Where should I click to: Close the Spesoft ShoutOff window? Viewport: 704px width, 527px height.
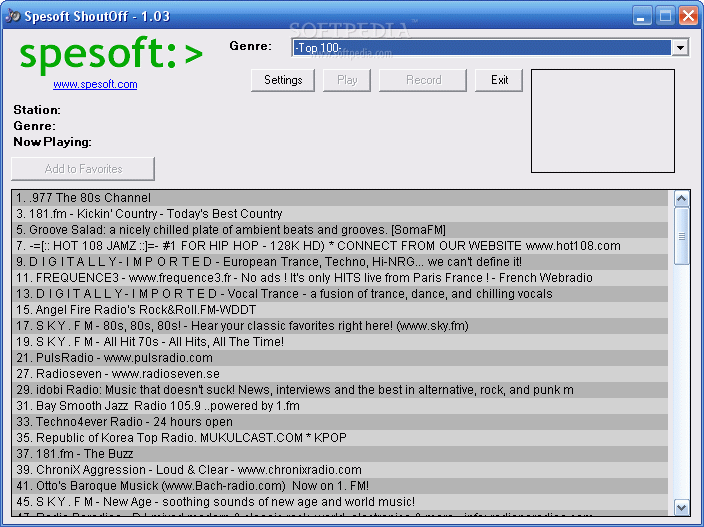[x=688, y=16]
